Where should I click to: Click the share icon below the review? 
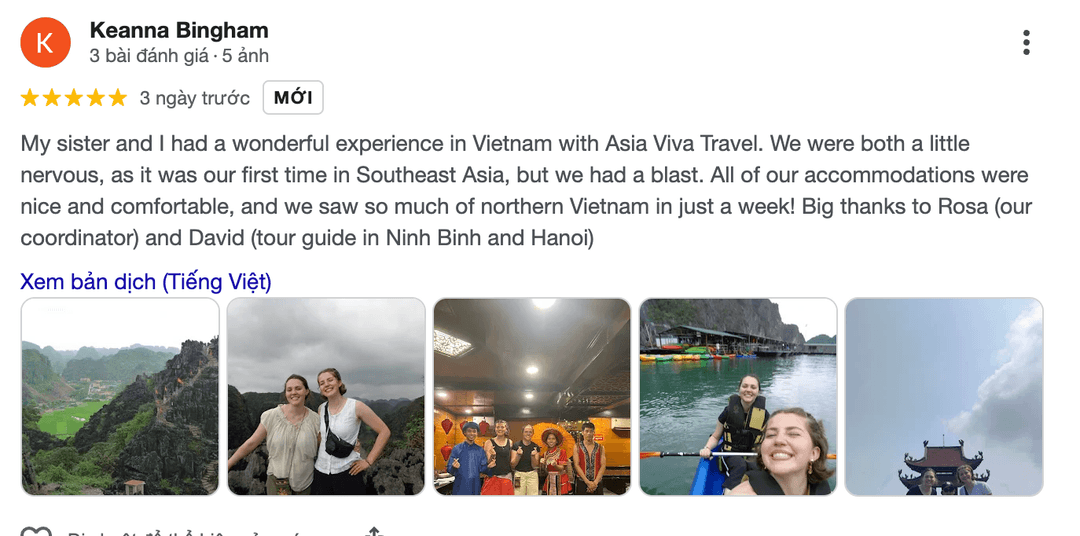click(374, 531)
